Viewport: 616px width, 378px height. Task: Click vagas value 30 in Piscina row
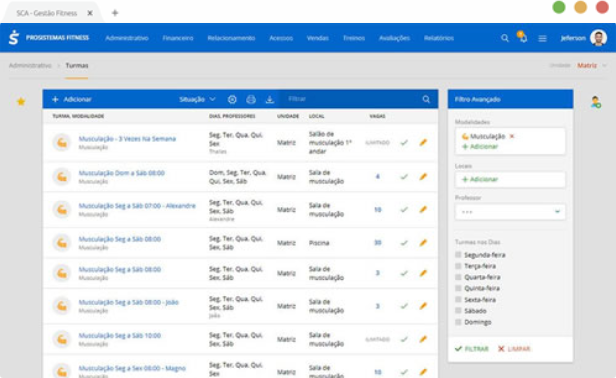click(x=378, y=243)
